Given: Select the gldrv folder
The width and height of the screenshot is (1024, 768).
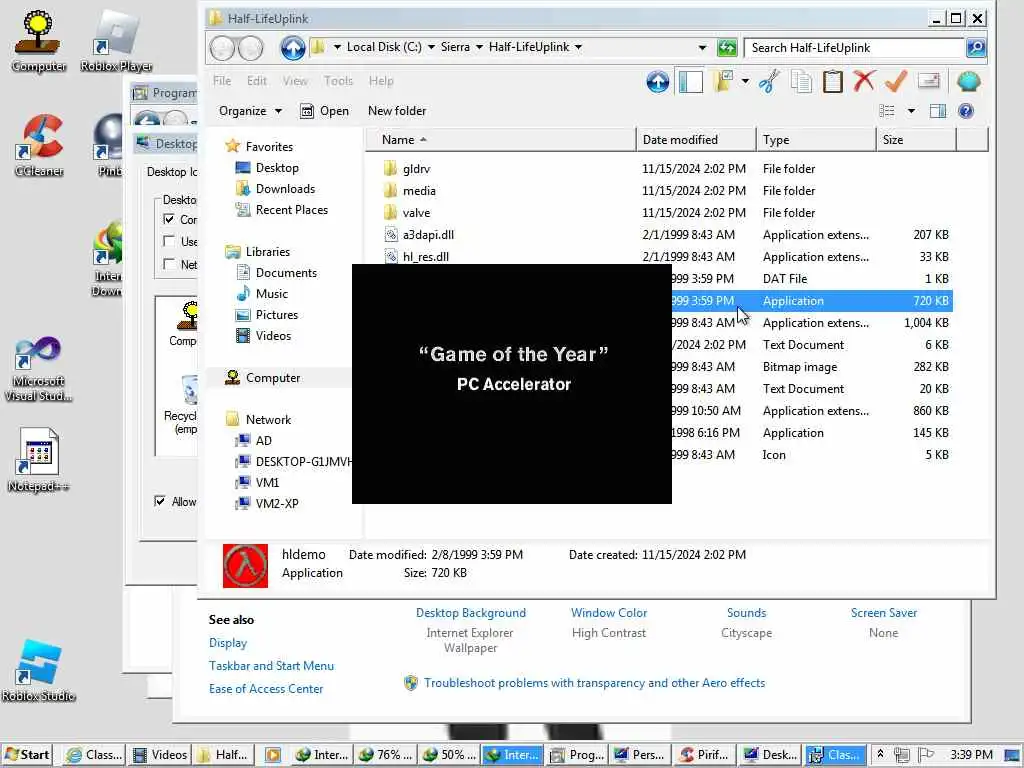Looking at the screenshot, I should 417,168.
